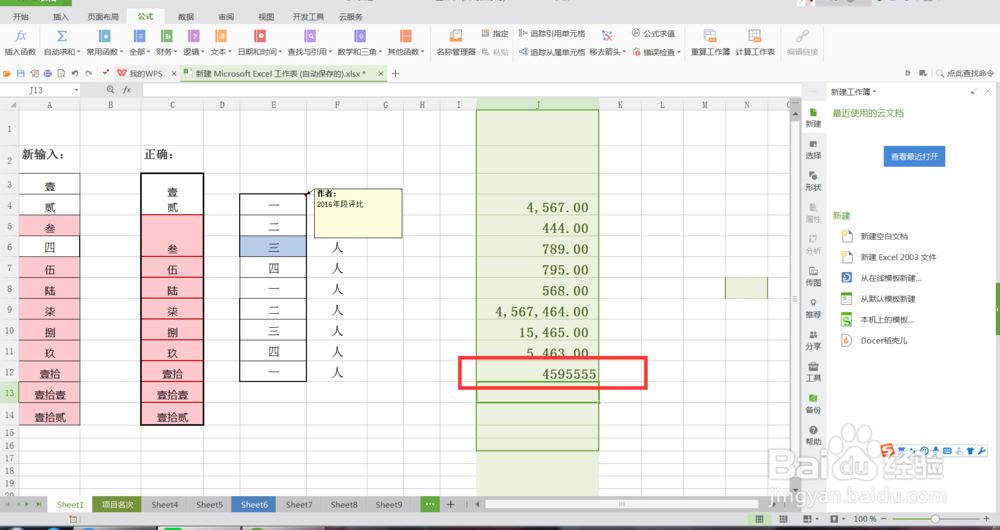Click the Backup (备份) sidebar icon
1000x530 pixels.
tap(813, 404)
